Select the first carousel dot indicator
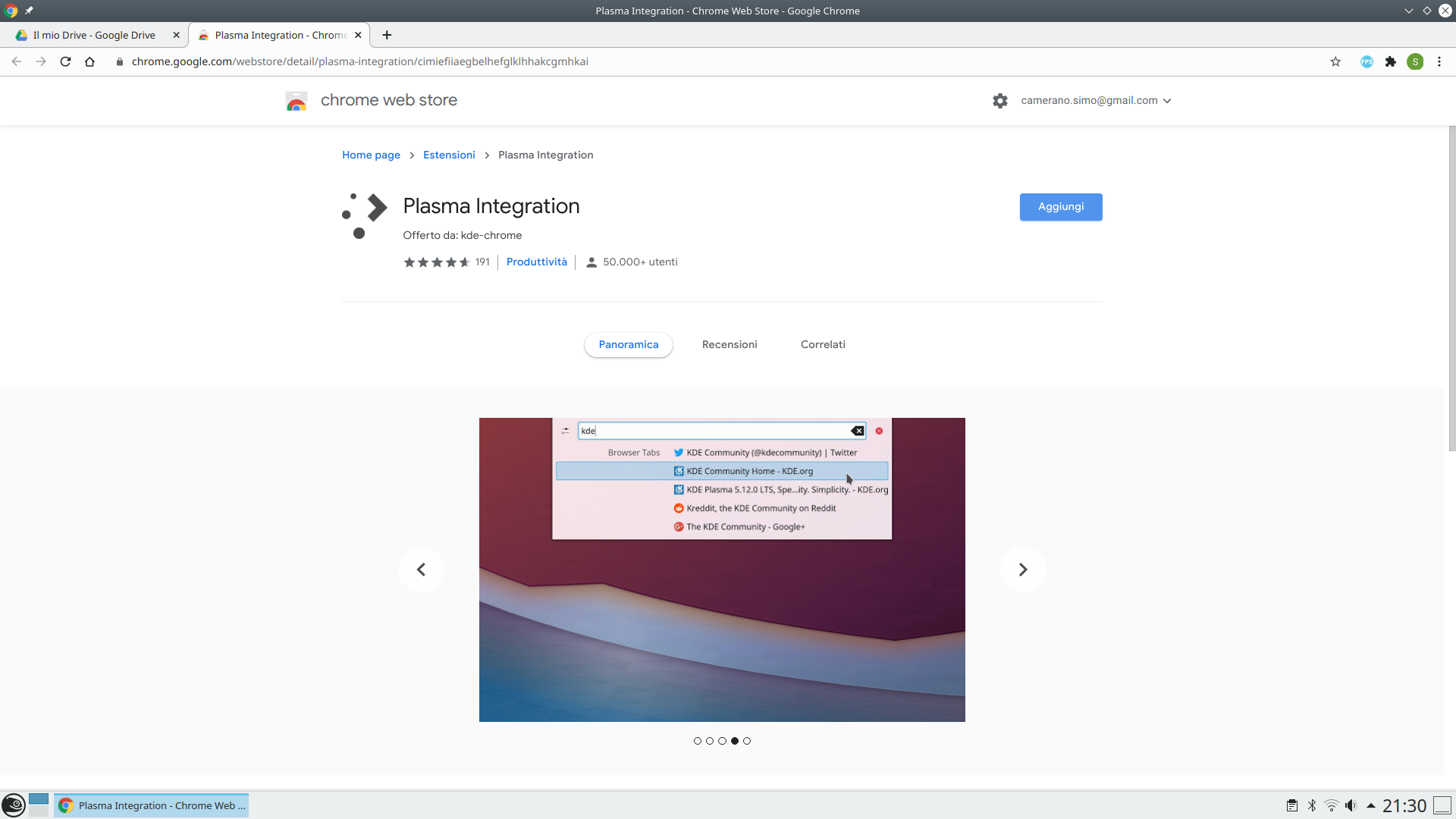 tap(698, 741)
